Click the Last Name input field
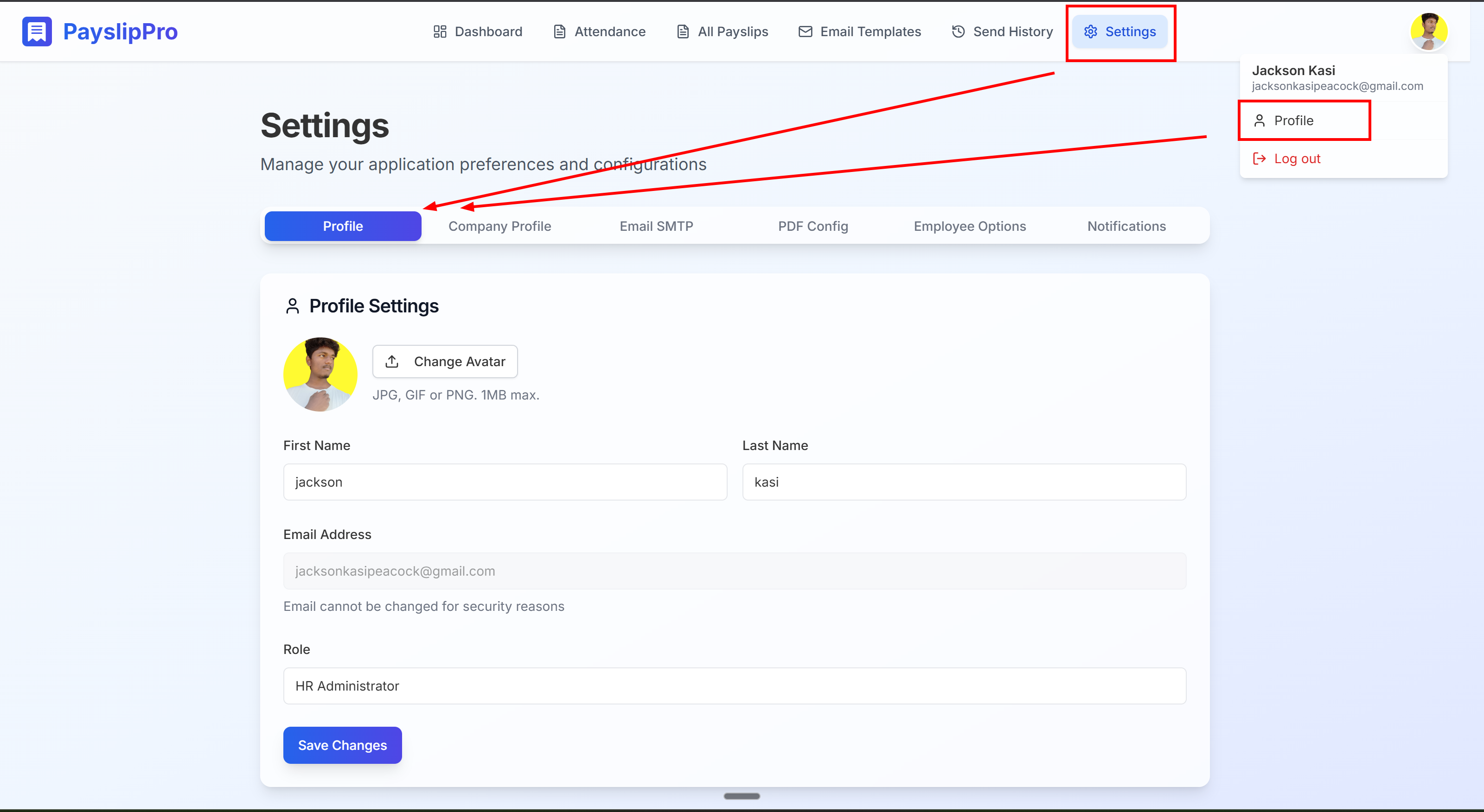The image size is (1484, 812). [964, 482]
